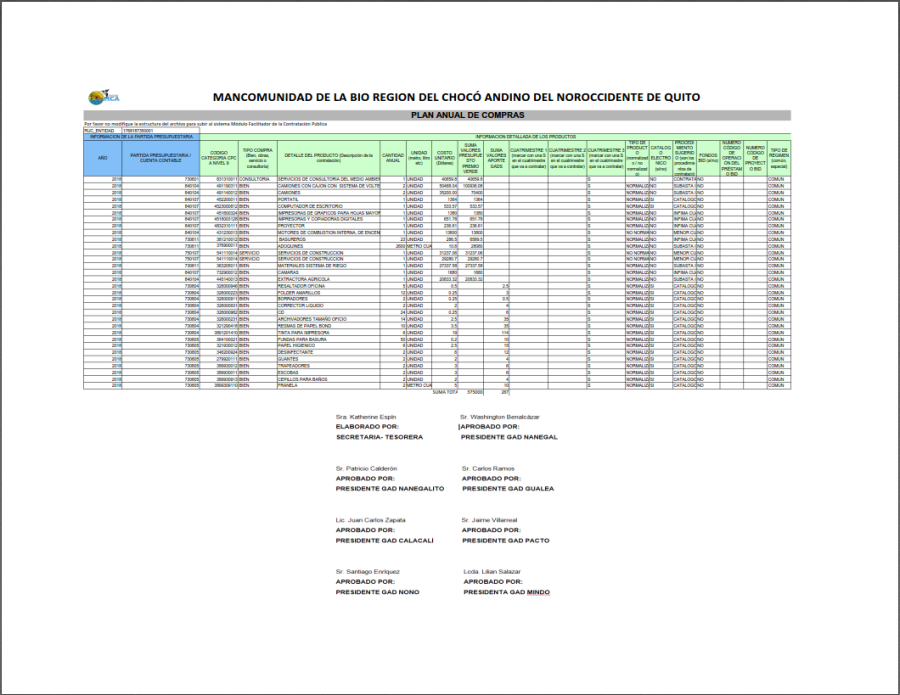The image size is (900, 695).
Task: Select the 'CAMARAS' product cell
Action: [x=329, y=273]
